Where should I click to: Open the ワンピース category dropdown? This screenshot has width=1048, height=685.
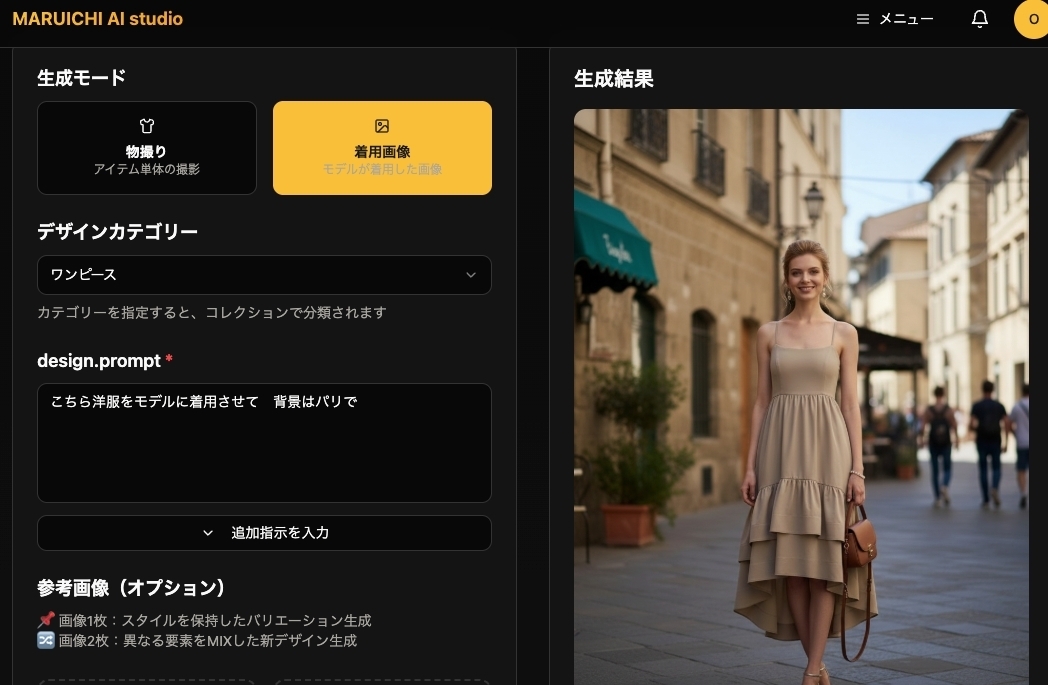coord(264,275)
